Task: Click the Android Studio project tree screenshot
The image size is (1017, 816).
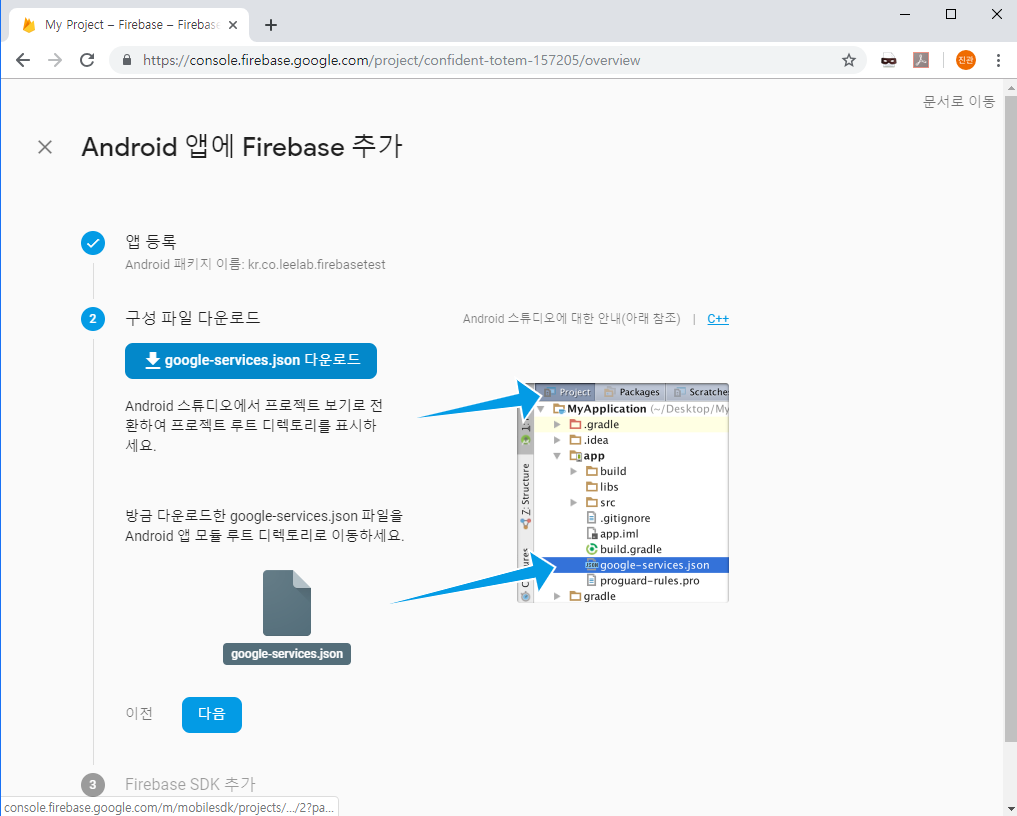Action: [623, 492]
